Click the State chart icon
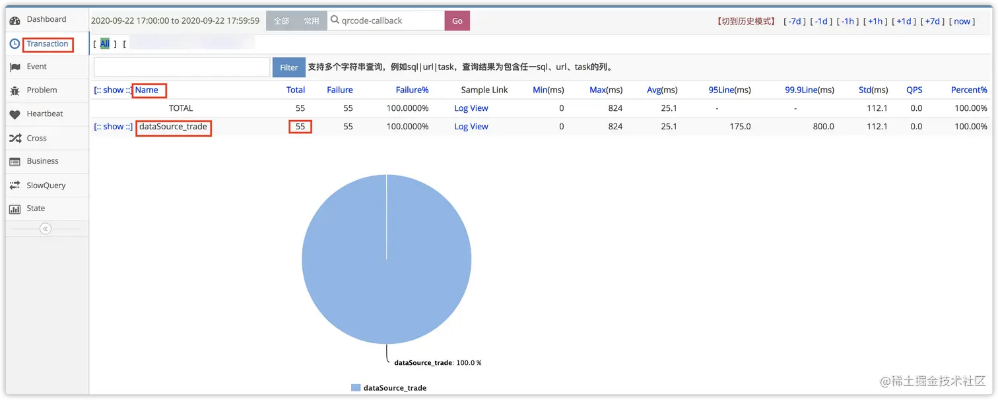The width and height of the screenshot is (998, 400). click(15, 209)
